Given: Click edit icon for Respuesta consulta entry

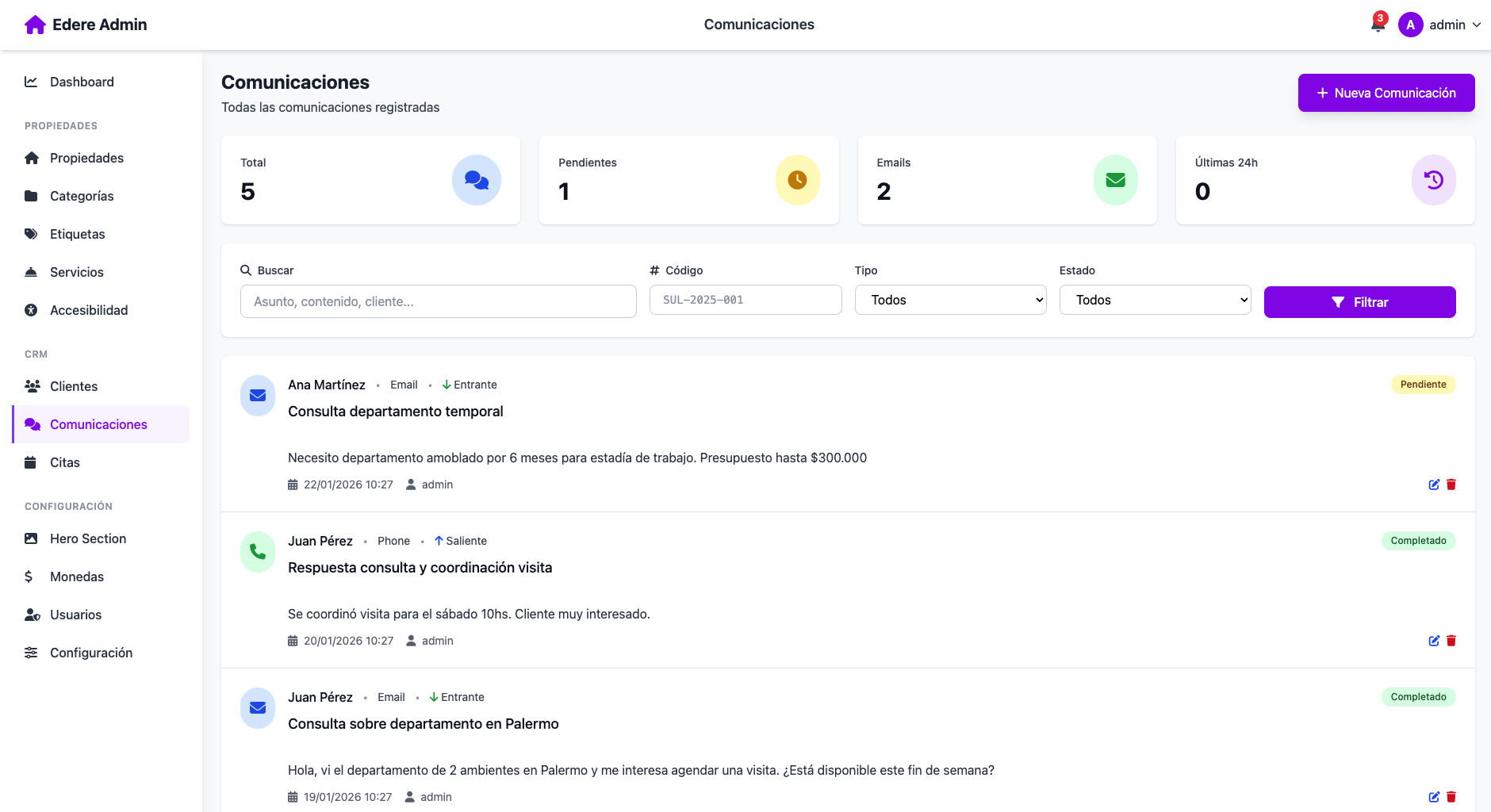Looking at the screenshot, I should point(1434,641).
